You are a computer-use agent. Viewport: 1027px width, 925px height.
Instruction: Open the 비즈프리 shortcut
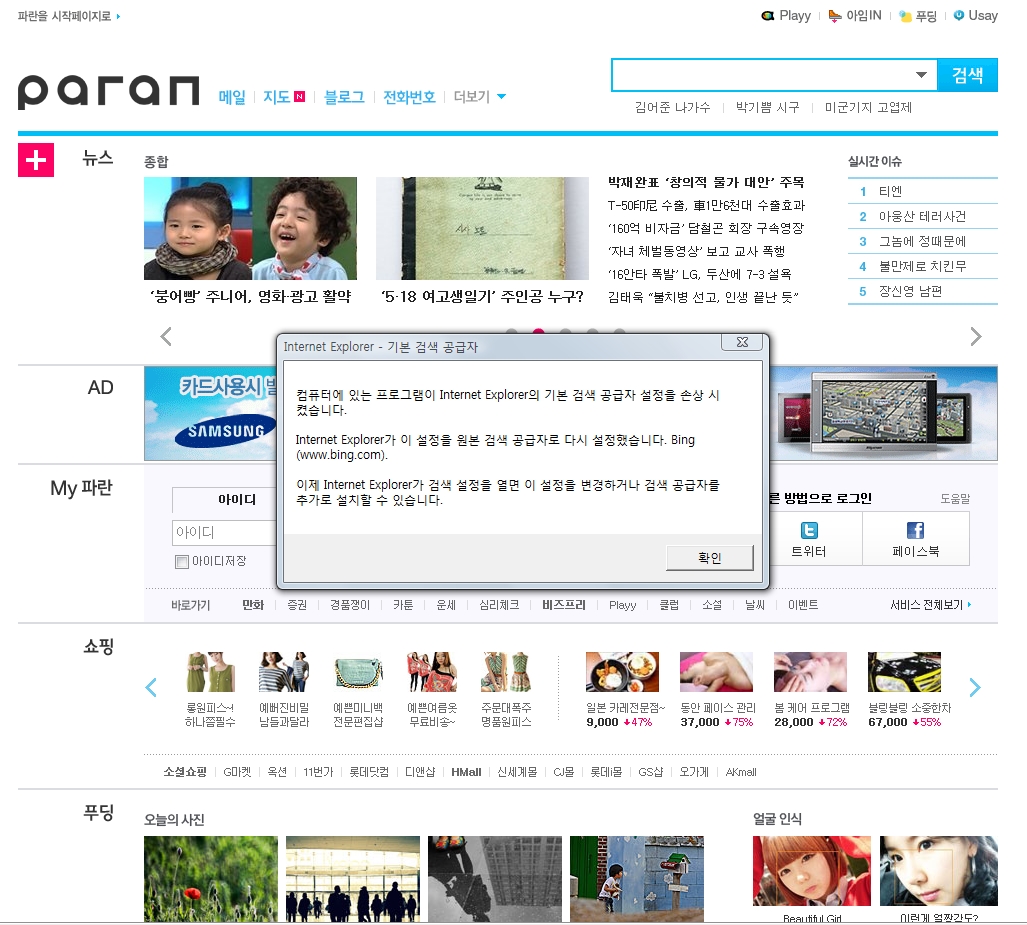(564, 605)
